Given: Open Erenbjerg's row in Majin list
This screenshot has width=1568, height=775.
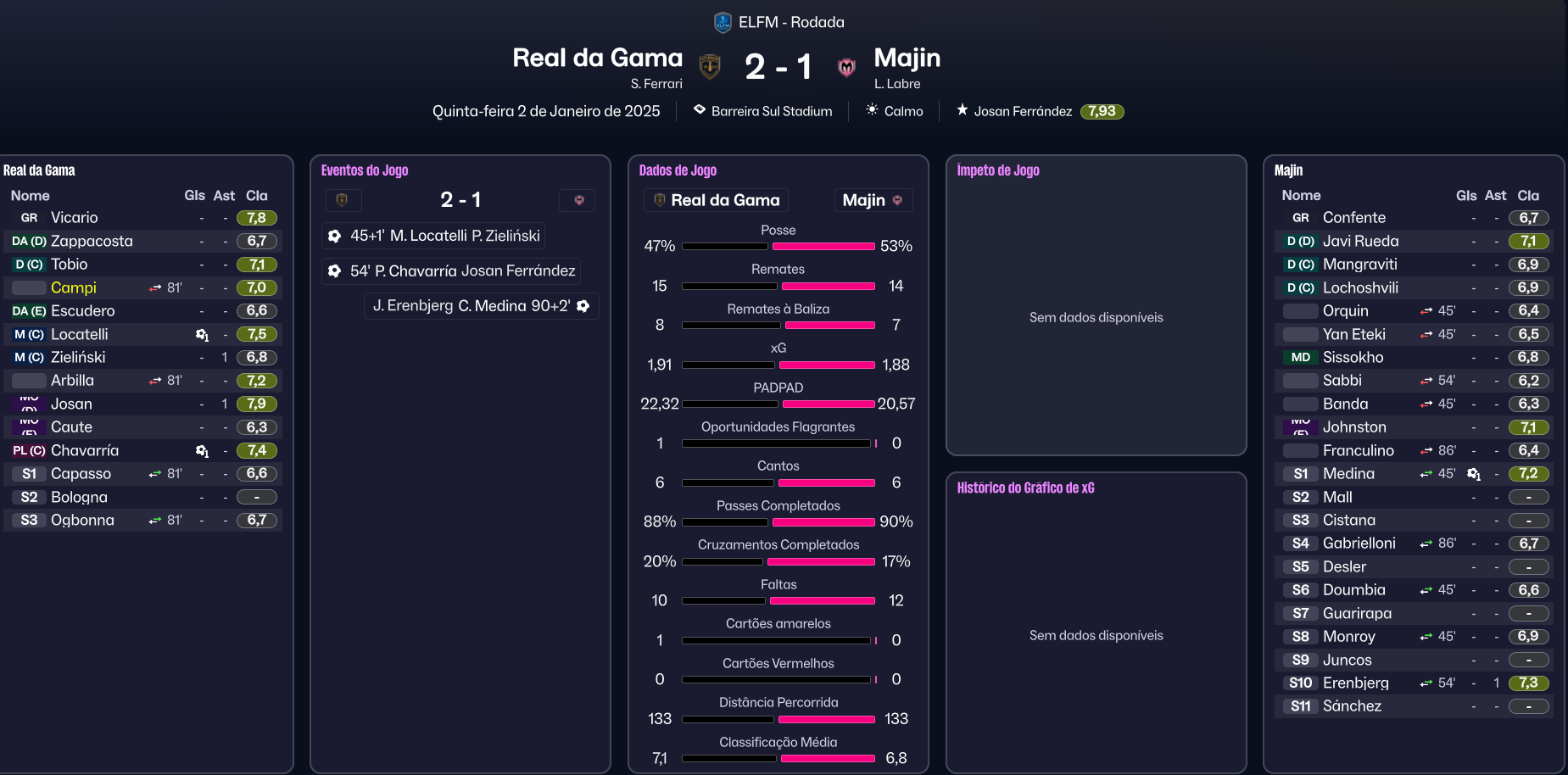Looking at the screenshot, I should click(x=1355, y=683).
